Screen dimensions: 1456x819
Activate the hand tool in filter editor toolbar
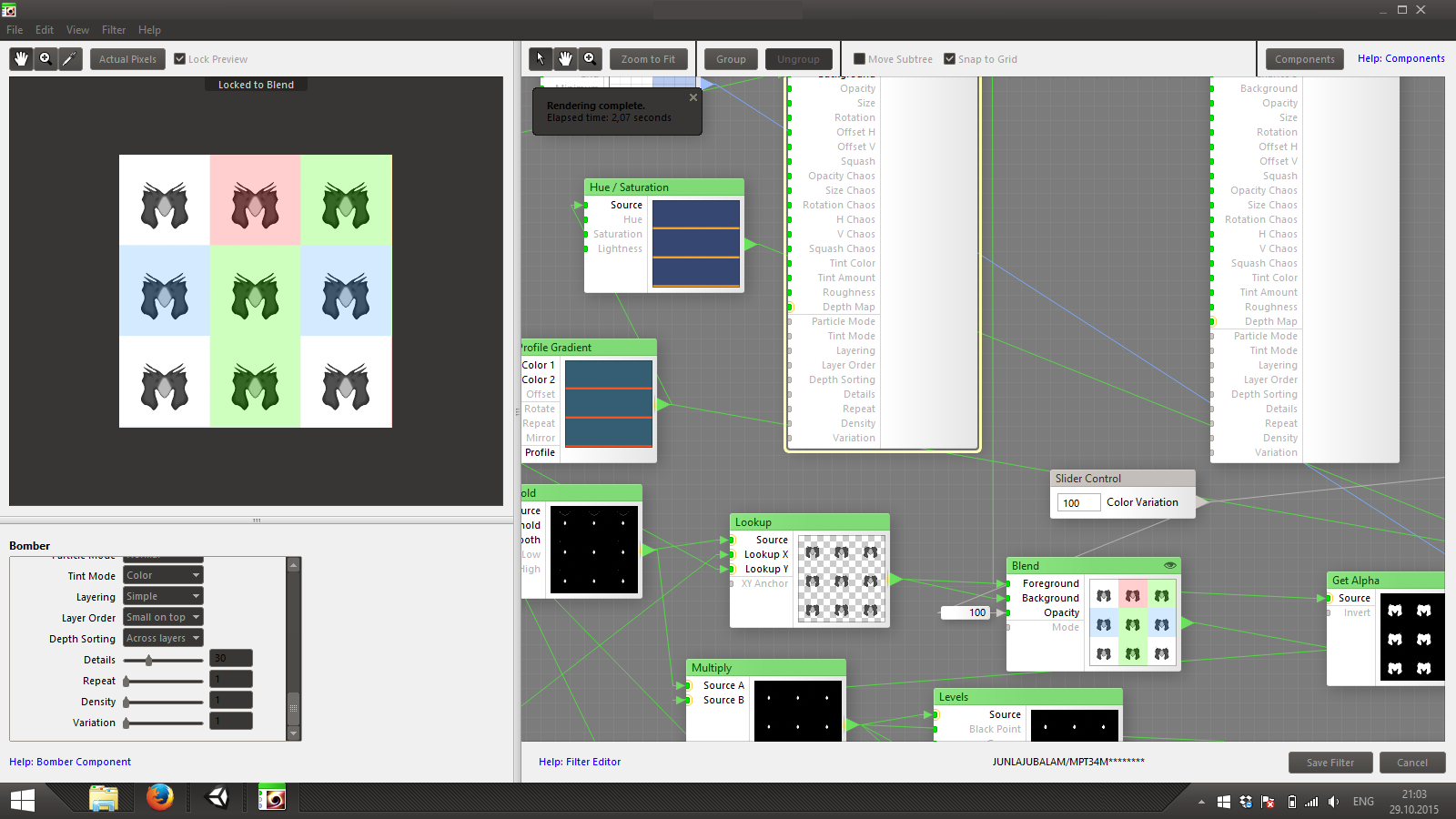pyautogui.click(x=565, y=59)
